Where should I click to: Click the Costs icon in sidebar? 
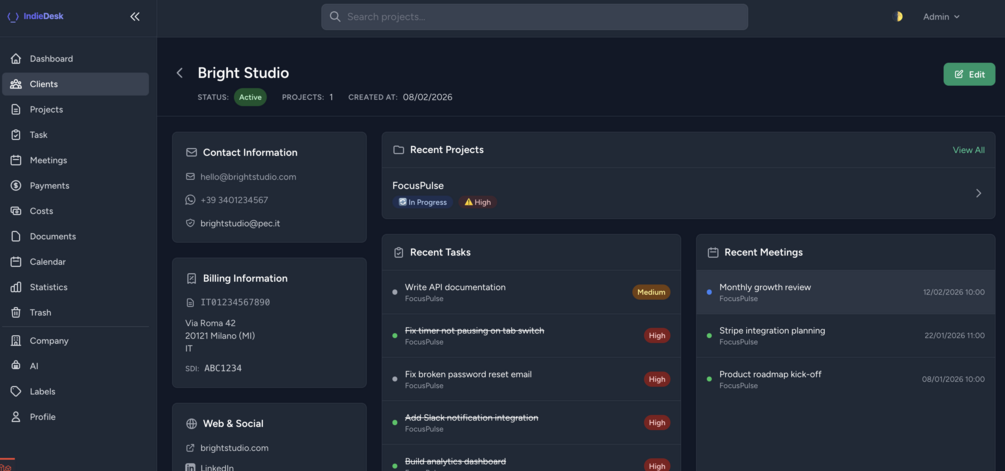pos(16,211)
